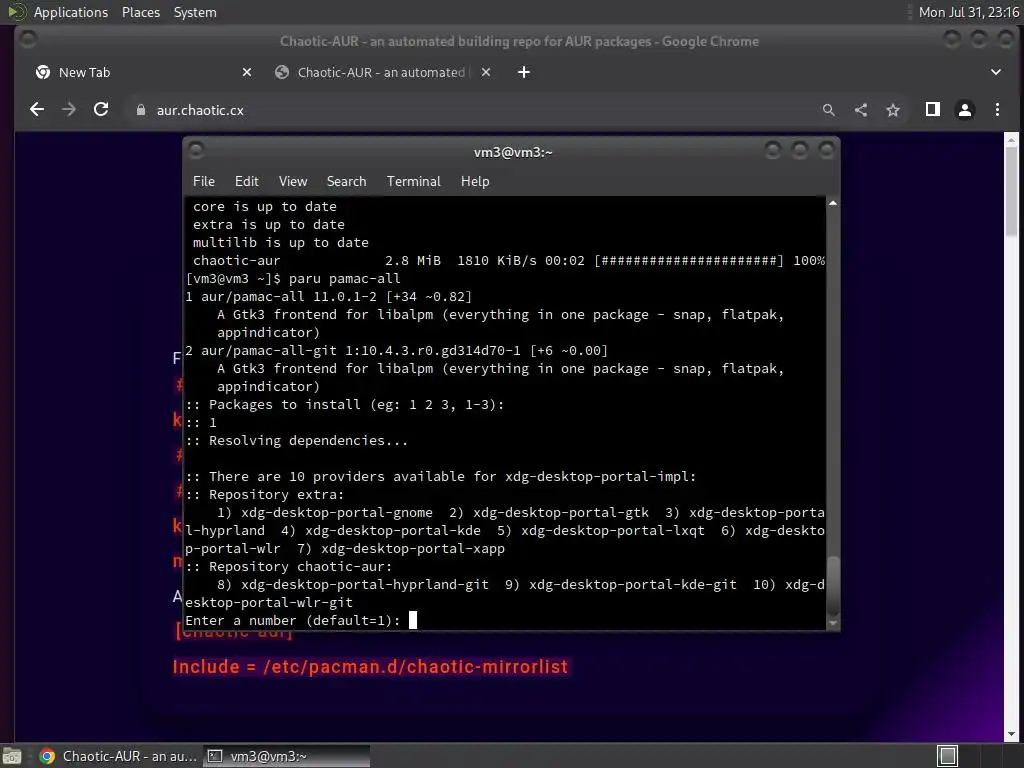
Task: Click the ':: Repository extra:' line
Action: [264, 494]
